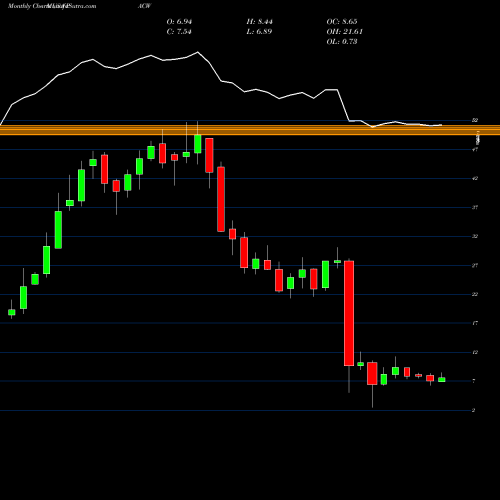
Task: Click the 47 price axis label
Action: pyautogui.click(x=475, y=149)
